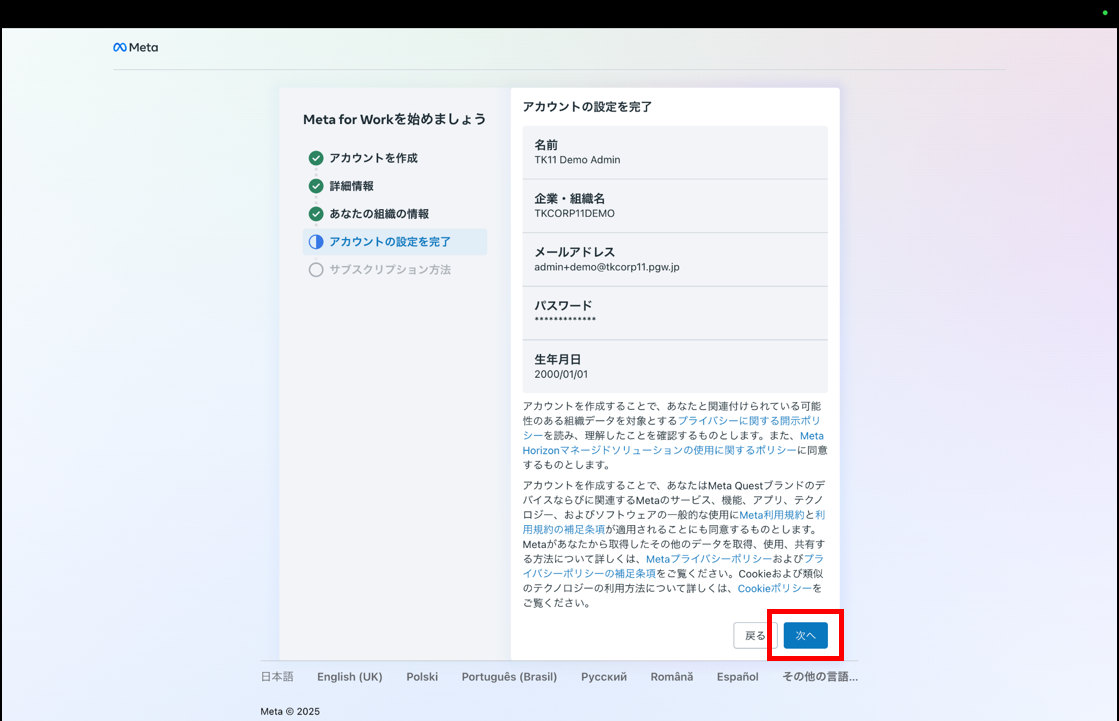Image resolution: width=1119 pixels, height=721 pixels.
Task: Click the masked password value
Action: (565, 320)
